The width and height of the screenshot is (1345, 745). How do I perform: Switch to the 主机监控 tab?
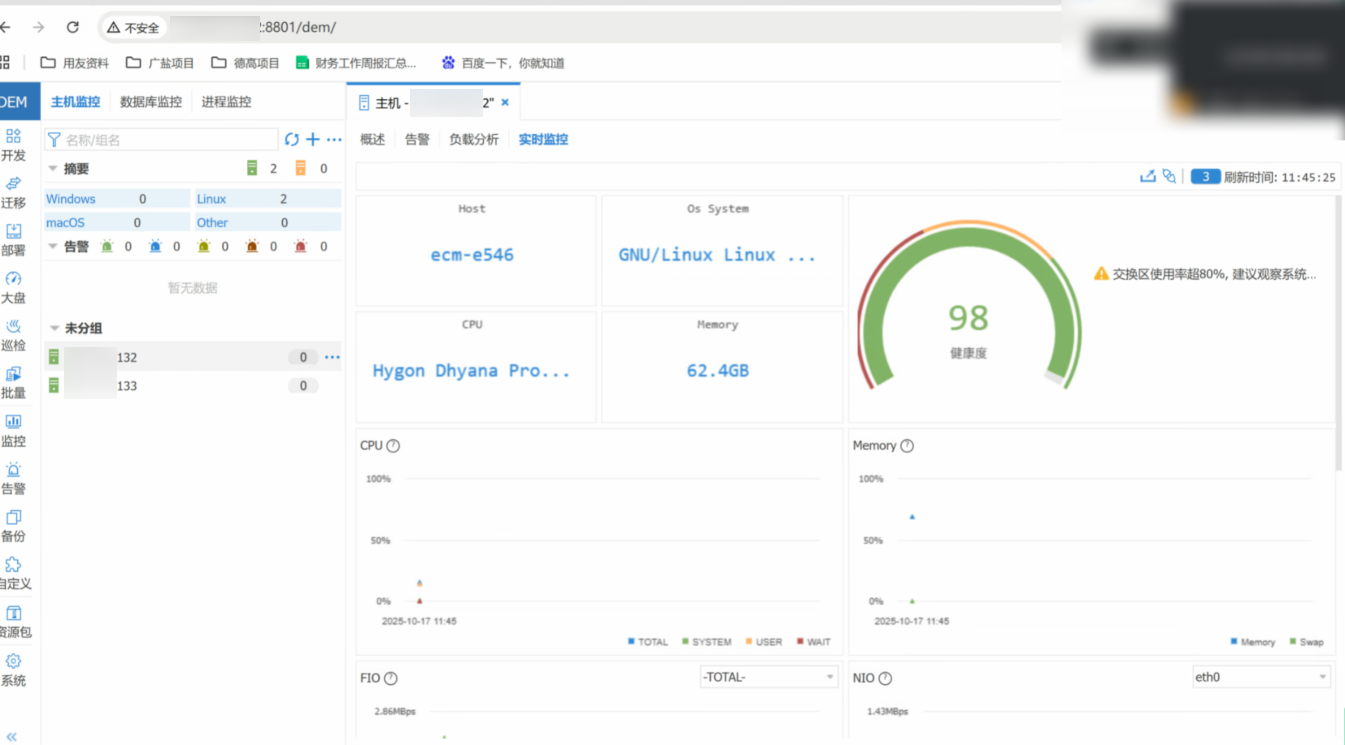tap(76, 102)
